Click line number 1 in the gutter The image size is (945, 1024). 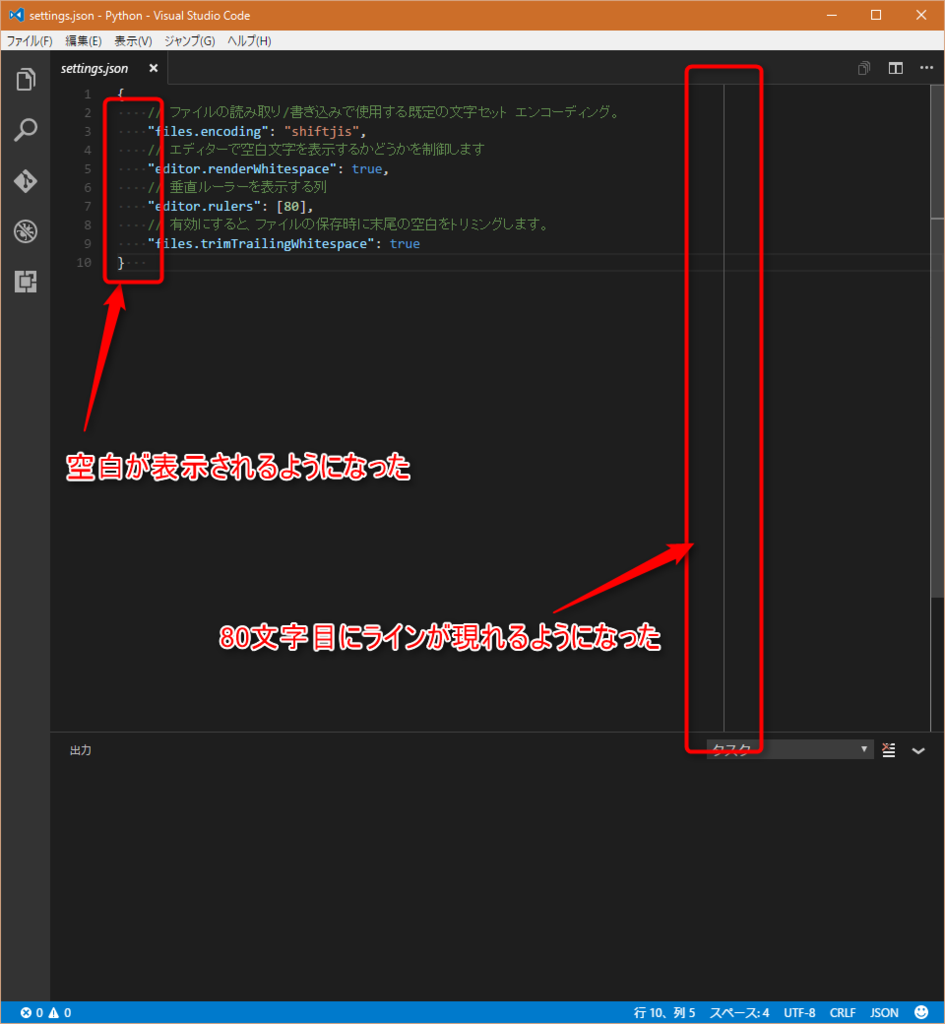(88, 94)
